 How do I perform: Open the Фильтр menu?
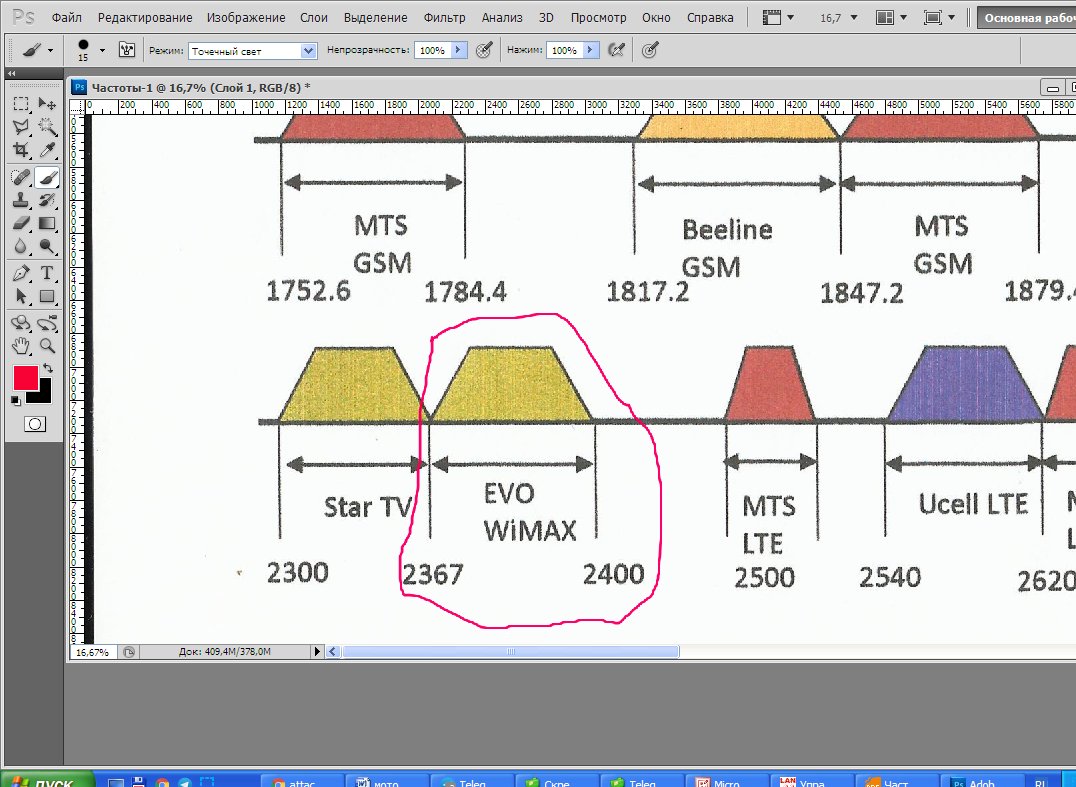[x=444, y=18]
